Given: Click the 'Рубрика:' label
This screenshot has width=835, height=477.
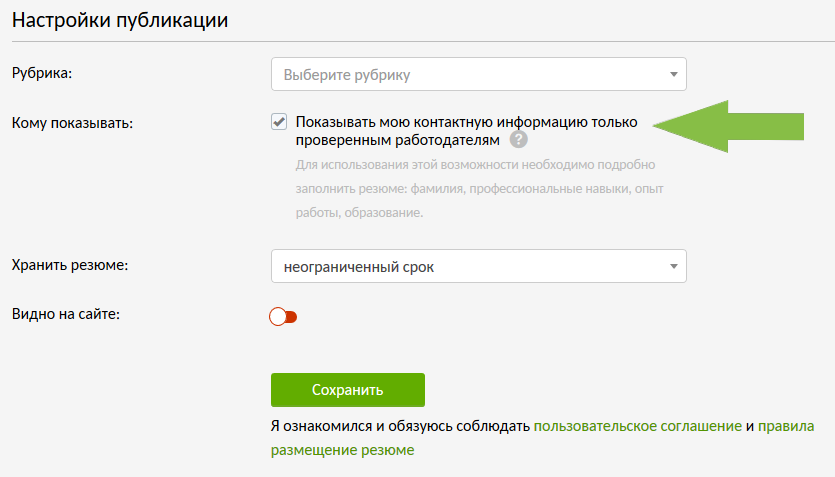Looking at the screenshot, I should pos(42,73).
